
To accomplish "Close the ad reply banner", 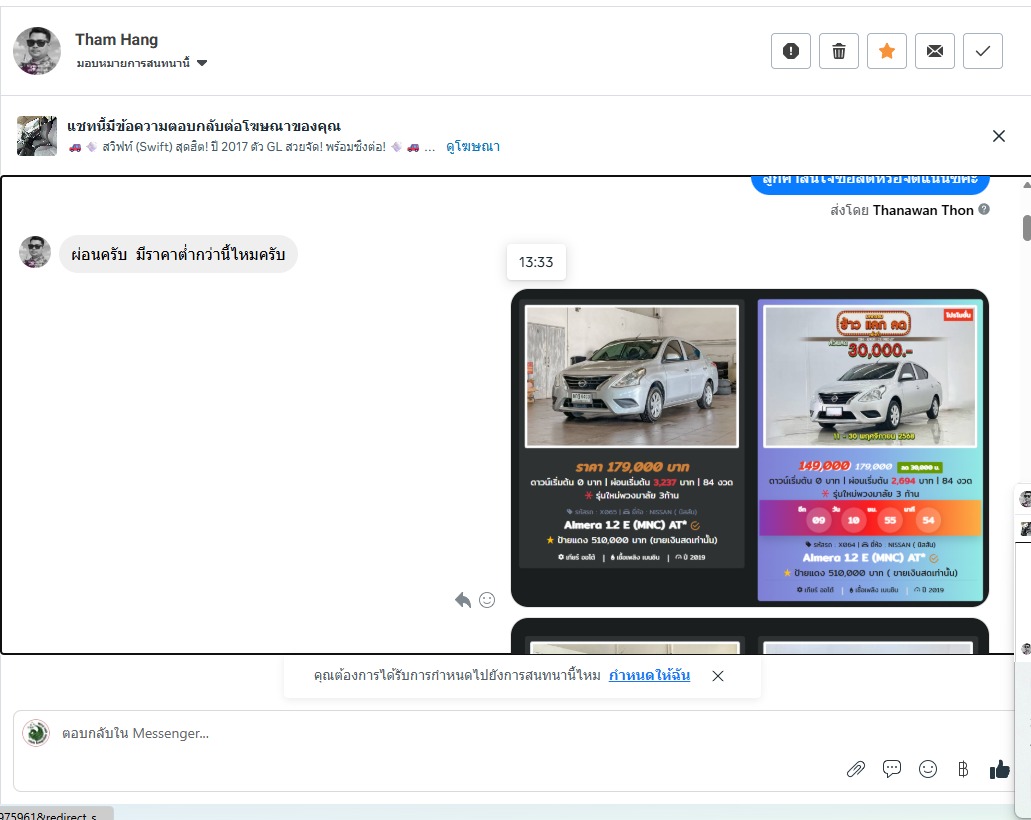I will (x=998, y=136).
